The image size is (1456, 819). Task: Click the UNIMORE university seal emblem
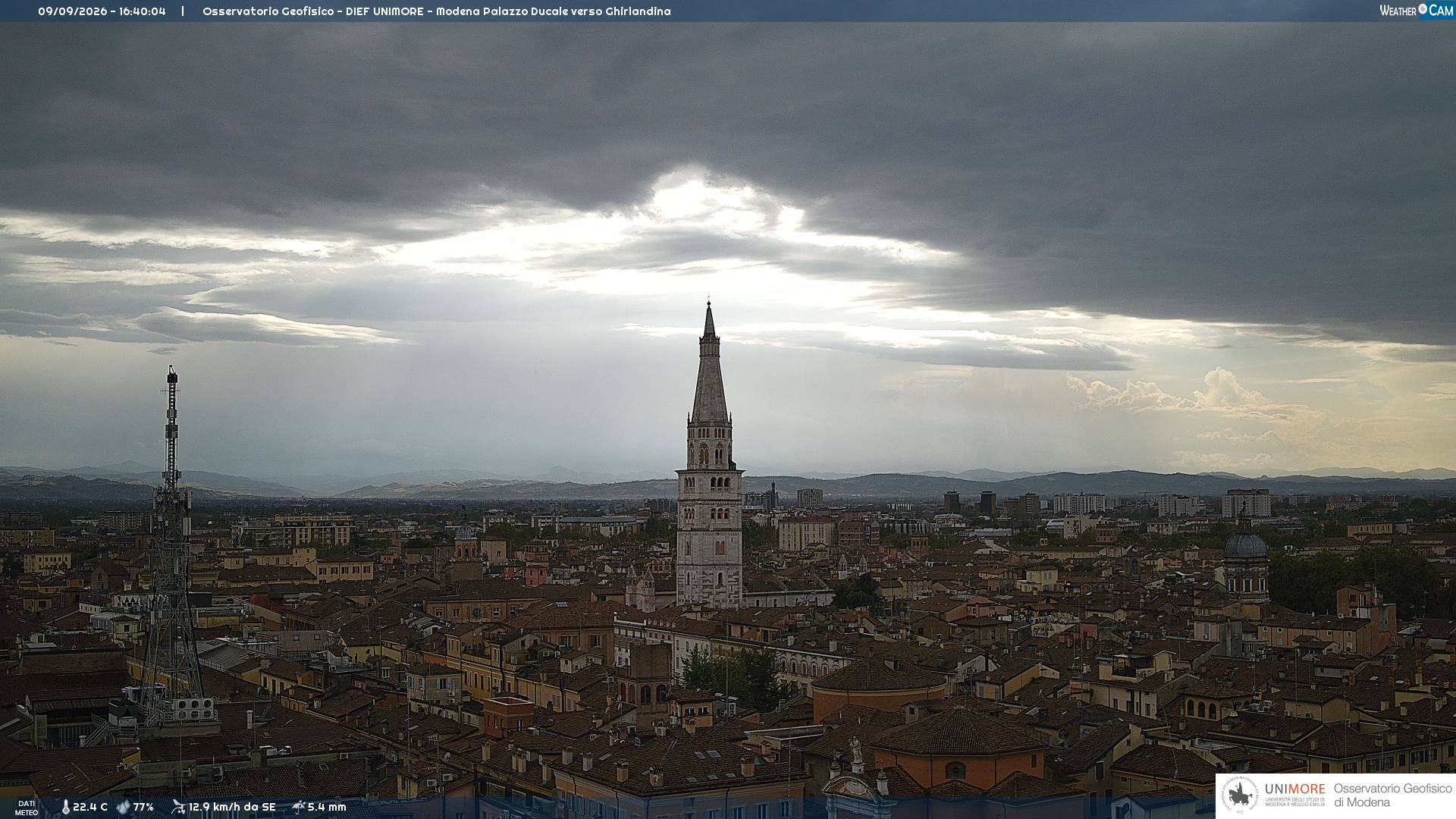pyautogui.click(x=1240, y=795)
